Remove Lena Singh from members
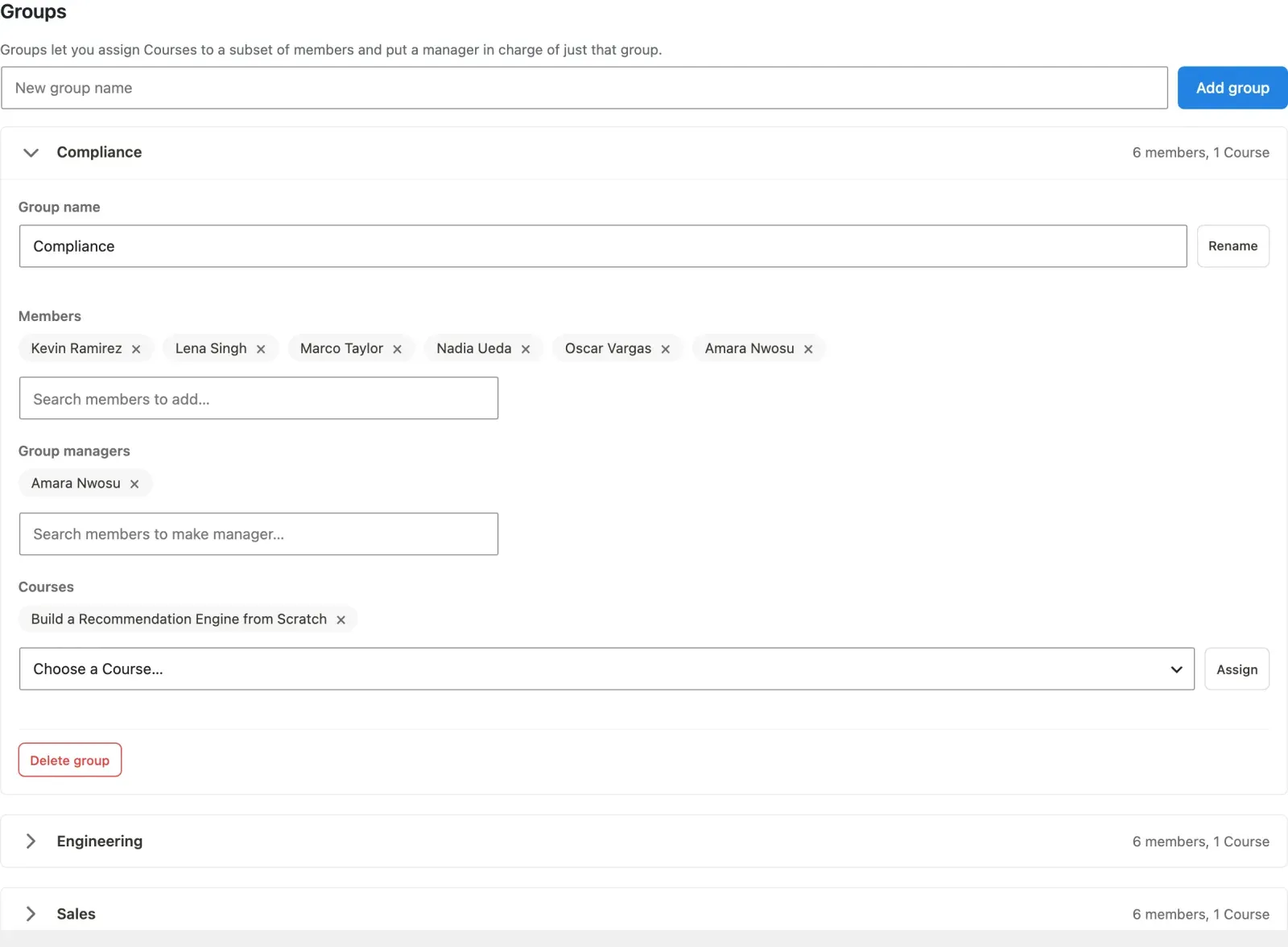This screenshot has height=947, width=1288. pyautogui.click(x=261, y=349)
